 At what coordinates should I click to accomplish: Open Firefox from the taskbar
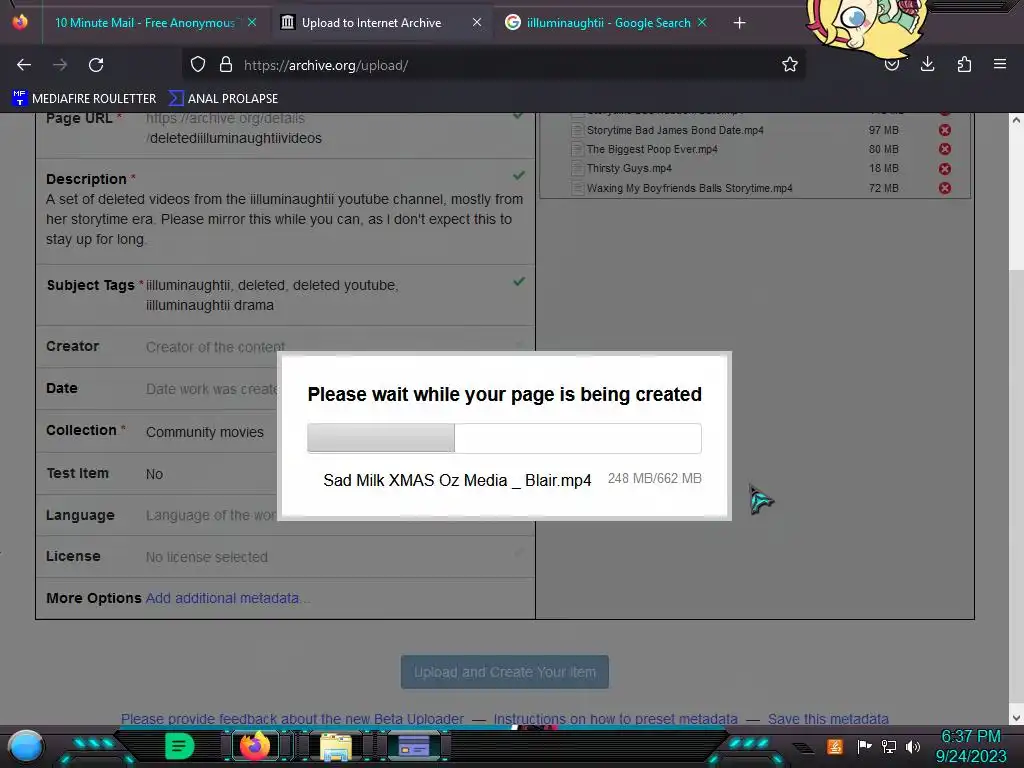255,746
